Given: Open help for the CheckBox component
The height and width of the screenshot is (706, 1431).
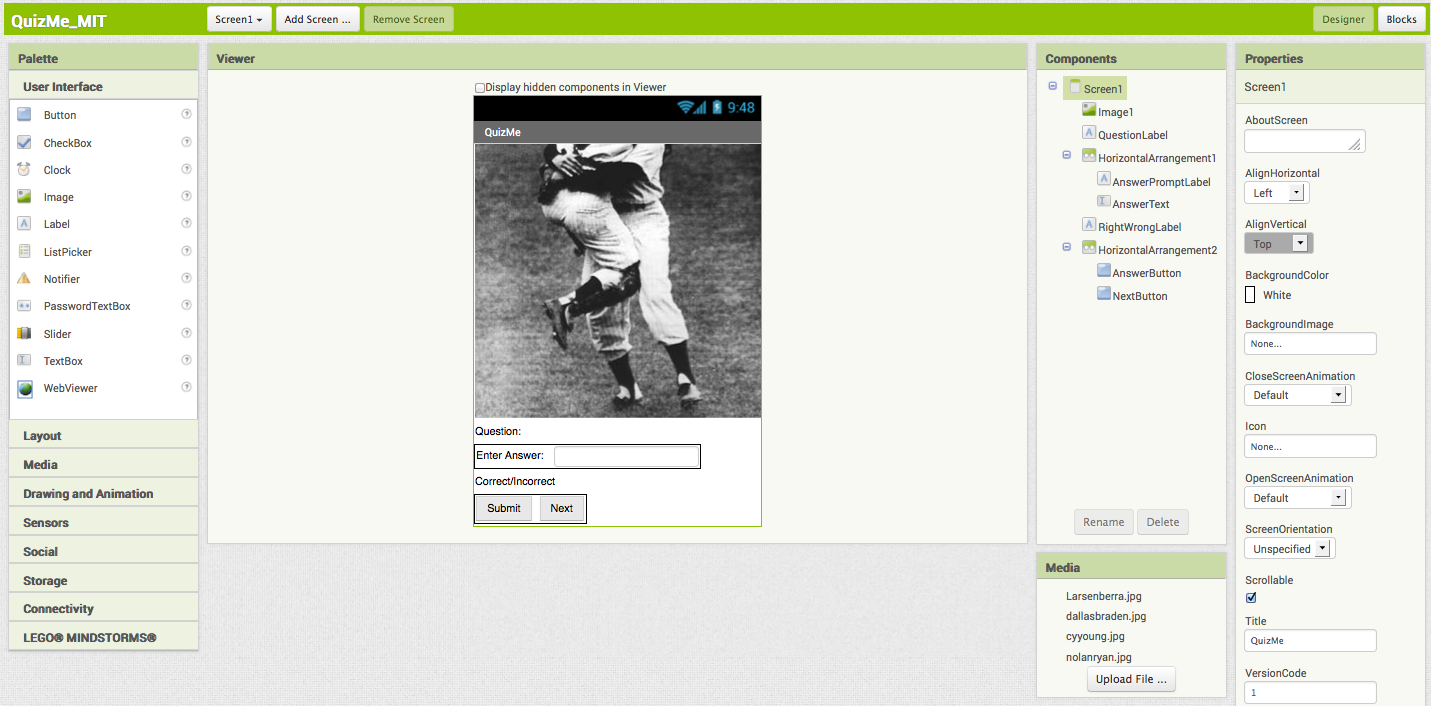Looking at the screenshot, I should pos(186,142).
